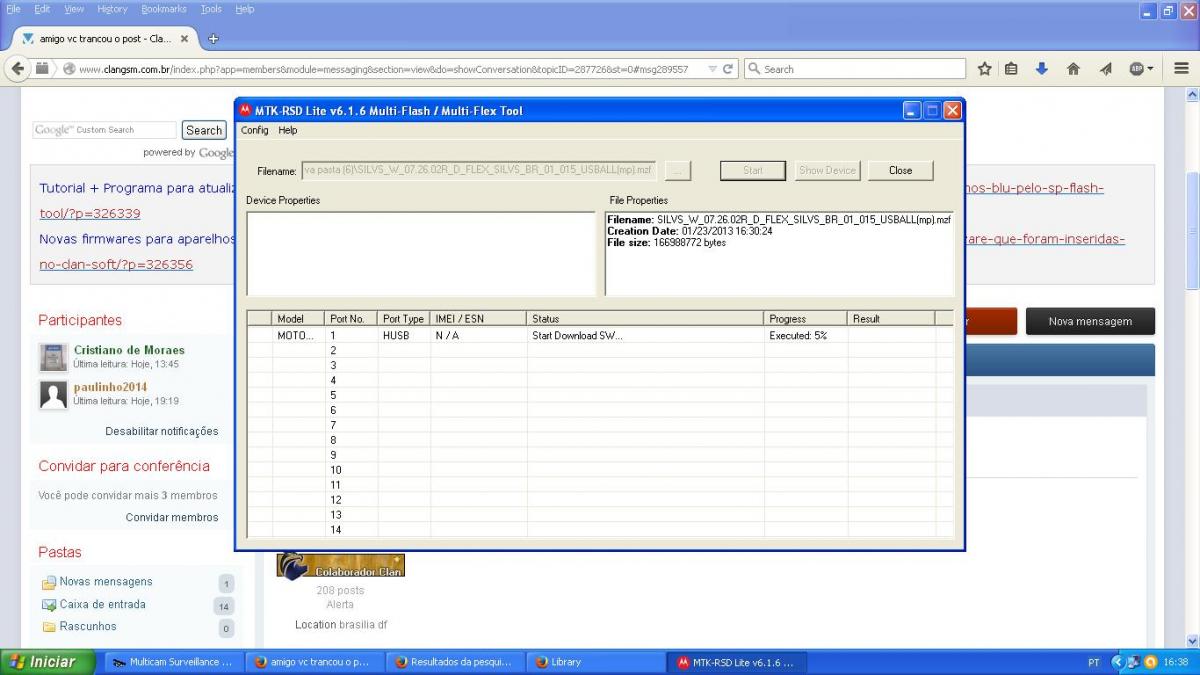This screenshot has width=1200, height=675.
Task: Open the Firefox View menu
Action: point(74,9)
